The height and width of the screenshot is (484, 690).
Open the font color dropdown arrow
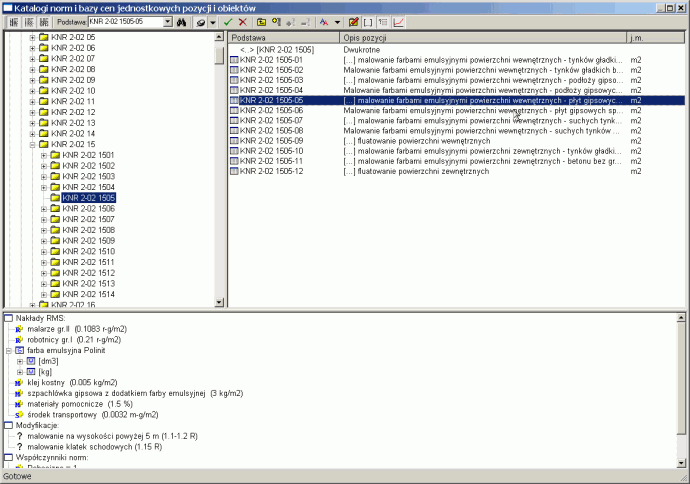338,21
